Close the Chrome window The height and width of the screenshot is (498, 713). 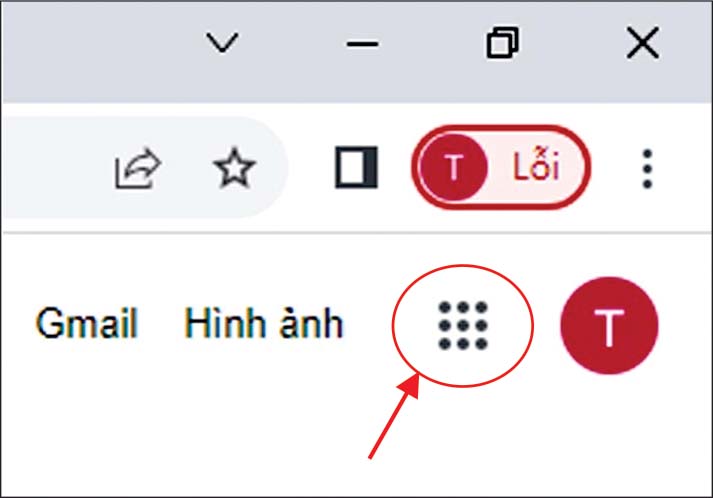(643, 43)
